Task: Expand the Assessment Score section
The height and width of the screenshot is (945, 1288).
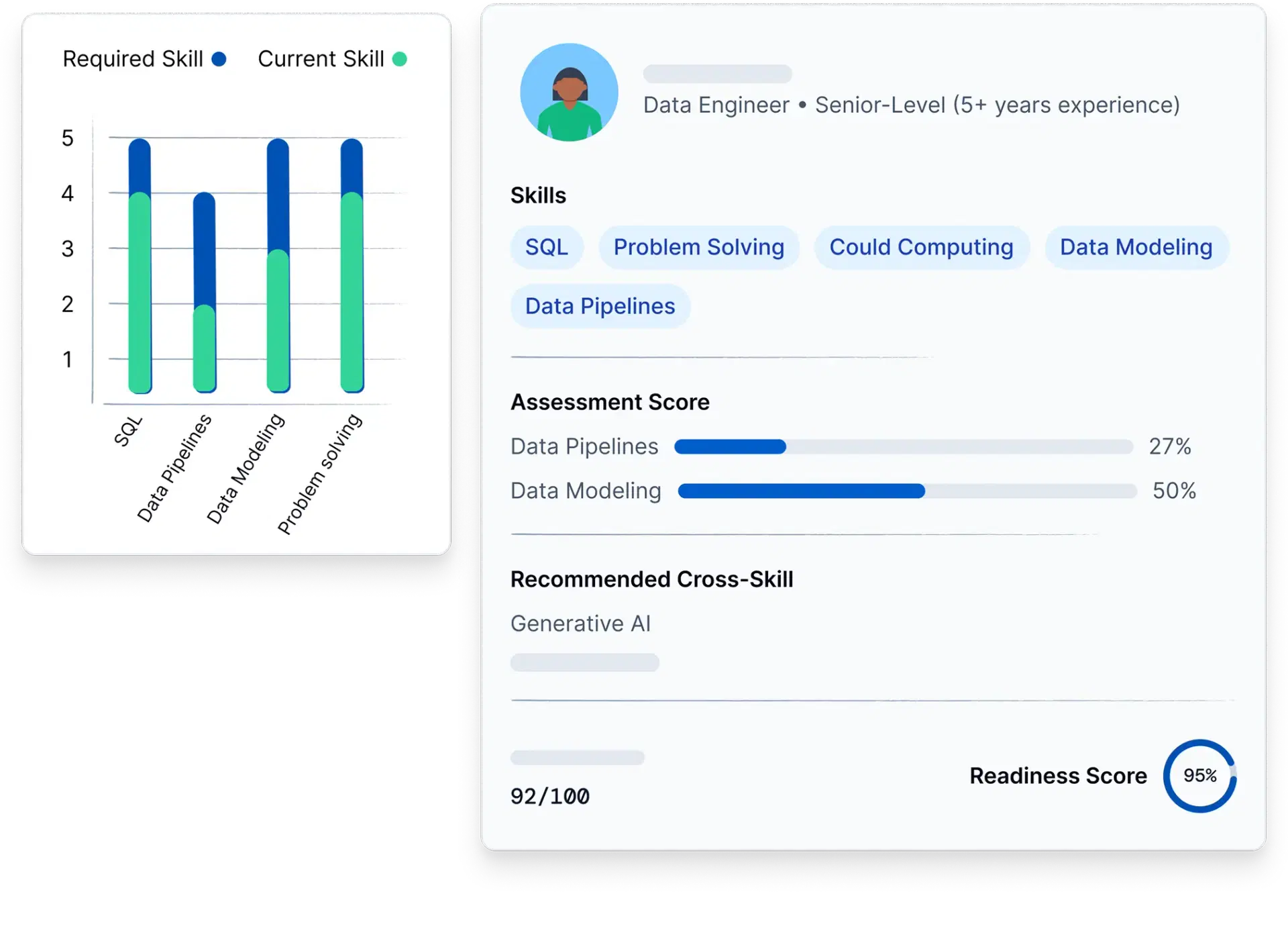Action: [x=610, y=401]
